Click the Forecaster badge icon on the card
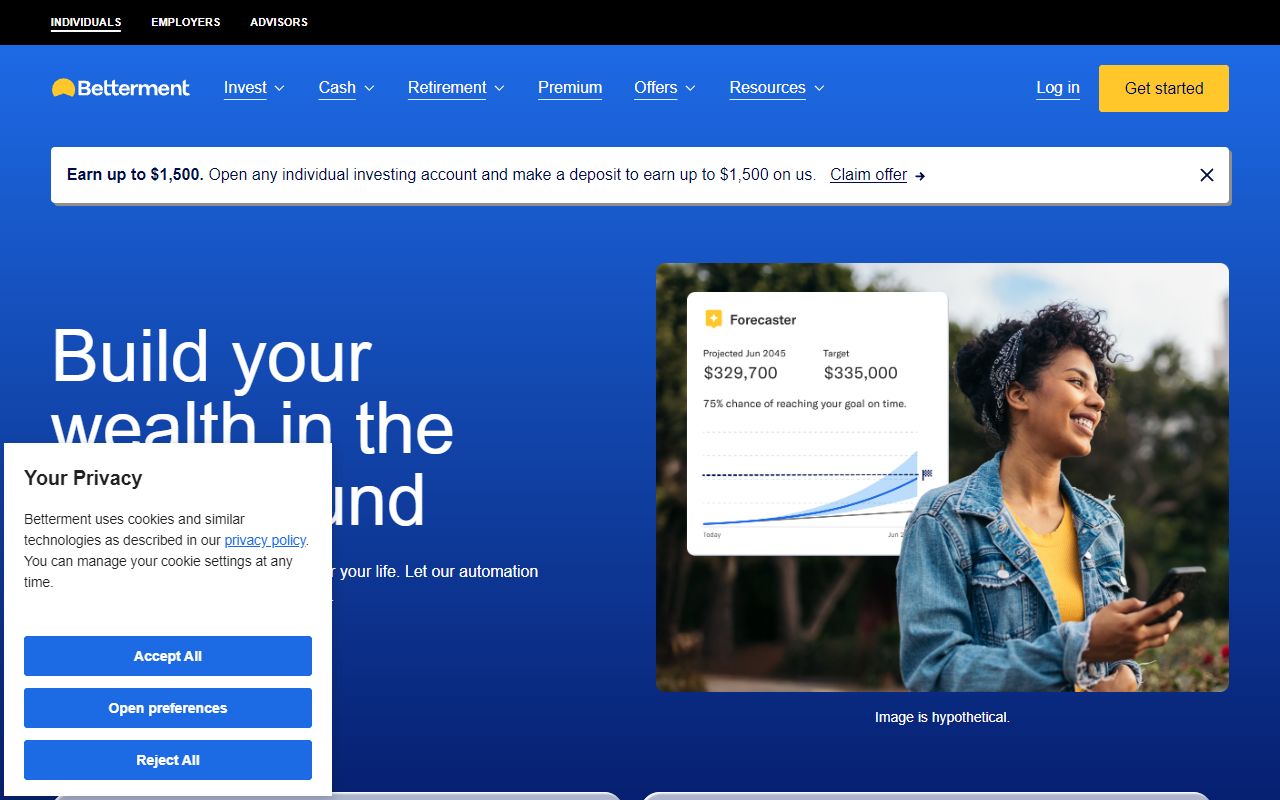The height and width of the screenshot is (800, 1280). (714, 319)
